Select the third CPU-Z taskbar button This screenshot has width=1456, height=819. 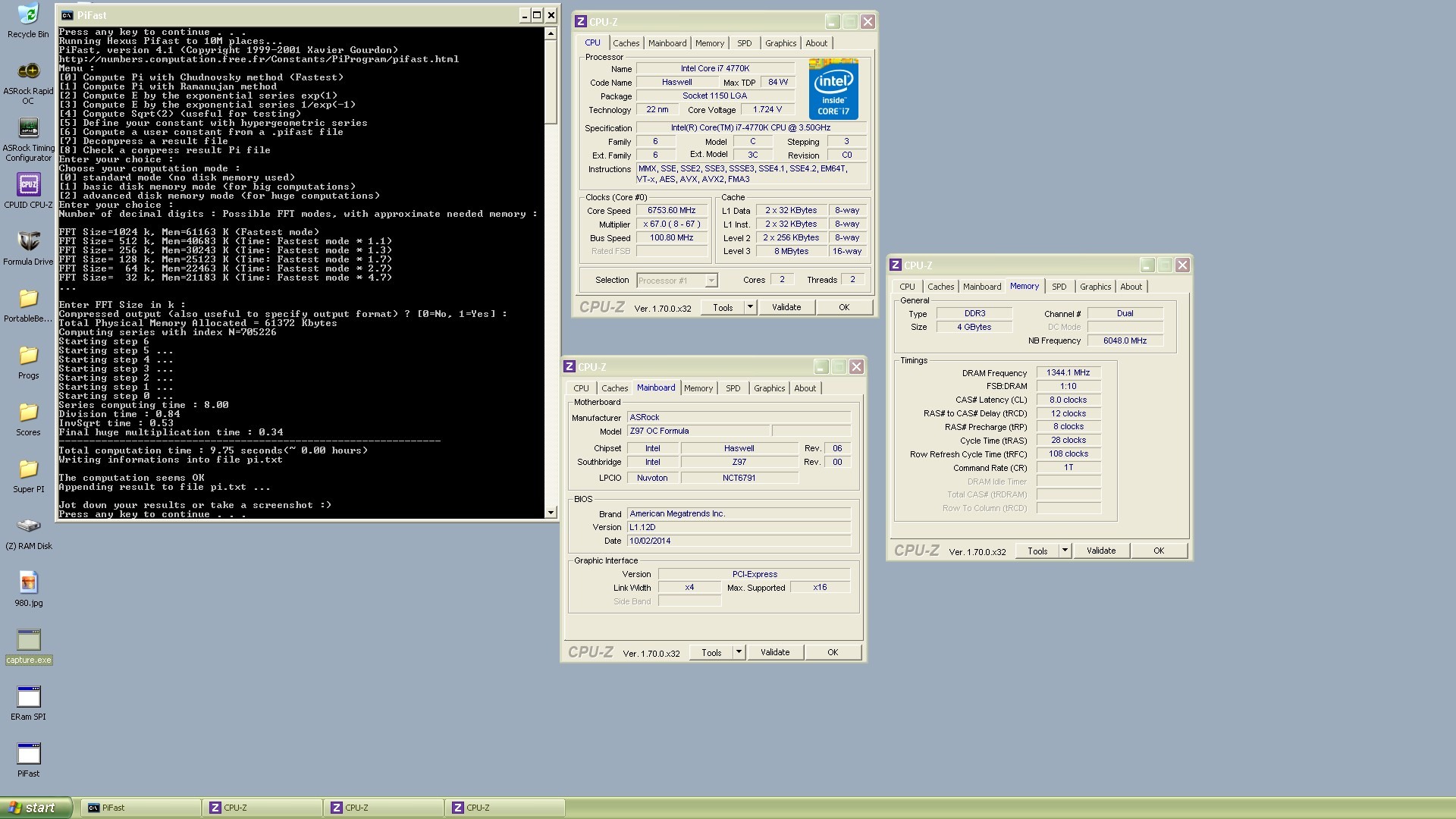pos(505,808)
